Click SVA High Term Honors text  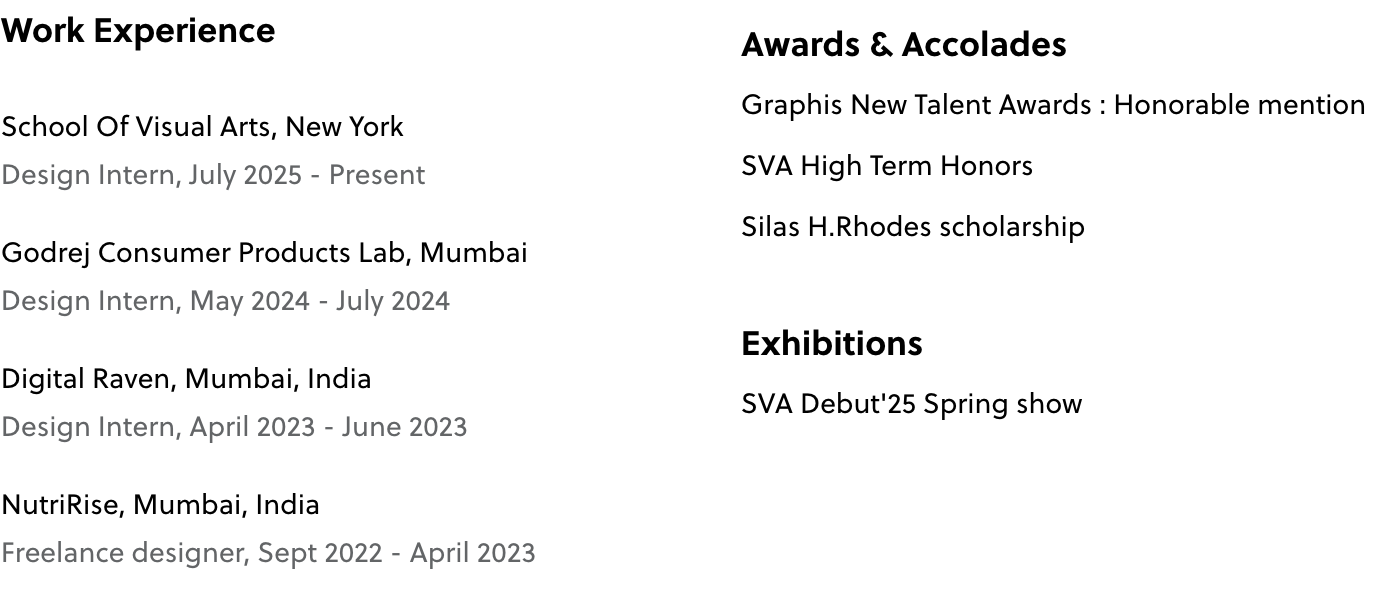886,166
